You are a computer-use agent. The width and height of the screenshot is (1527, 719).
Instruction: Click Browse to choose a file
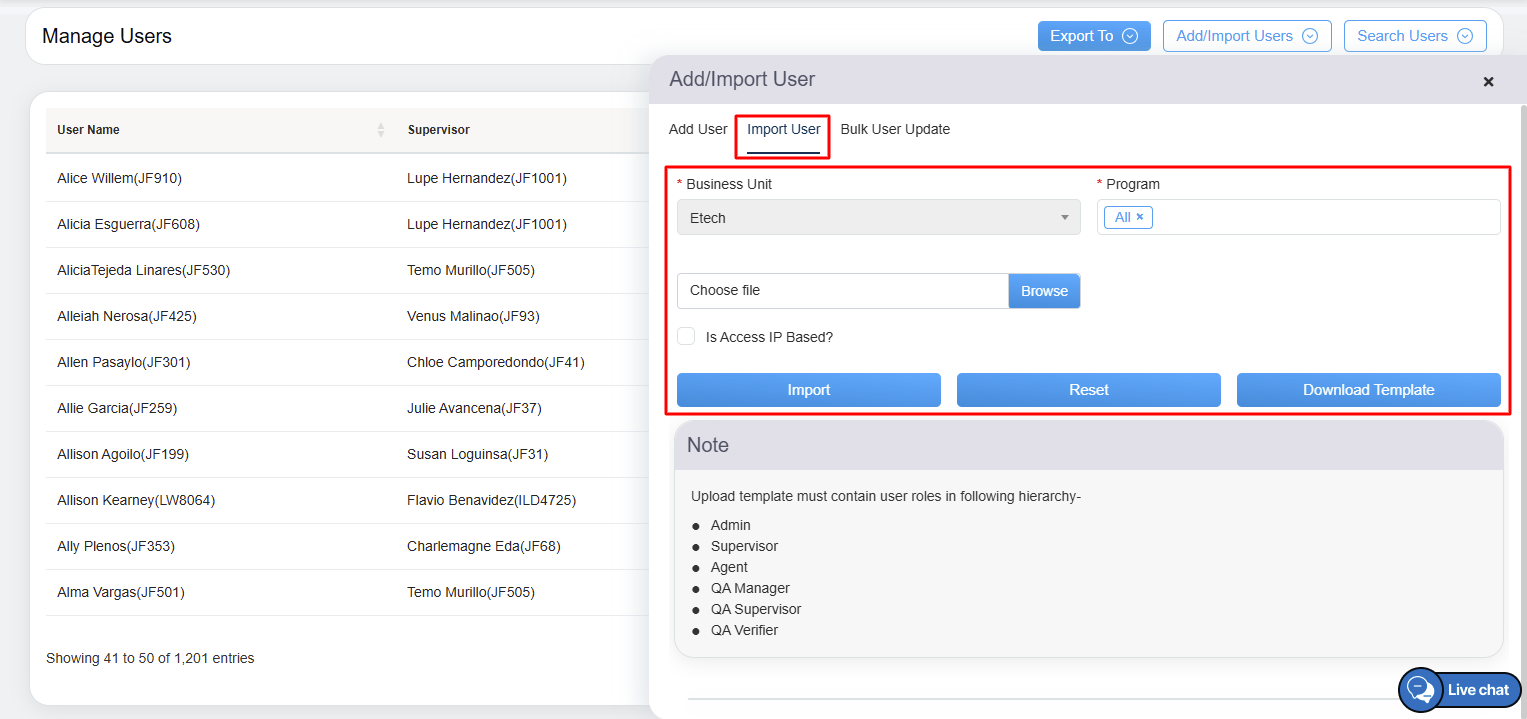[x=1044, y=291]
